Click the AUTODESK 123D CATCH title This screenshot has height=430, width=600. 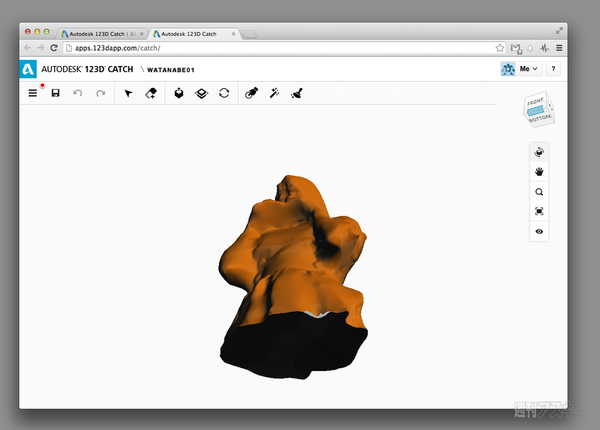[x=87, y=69]
